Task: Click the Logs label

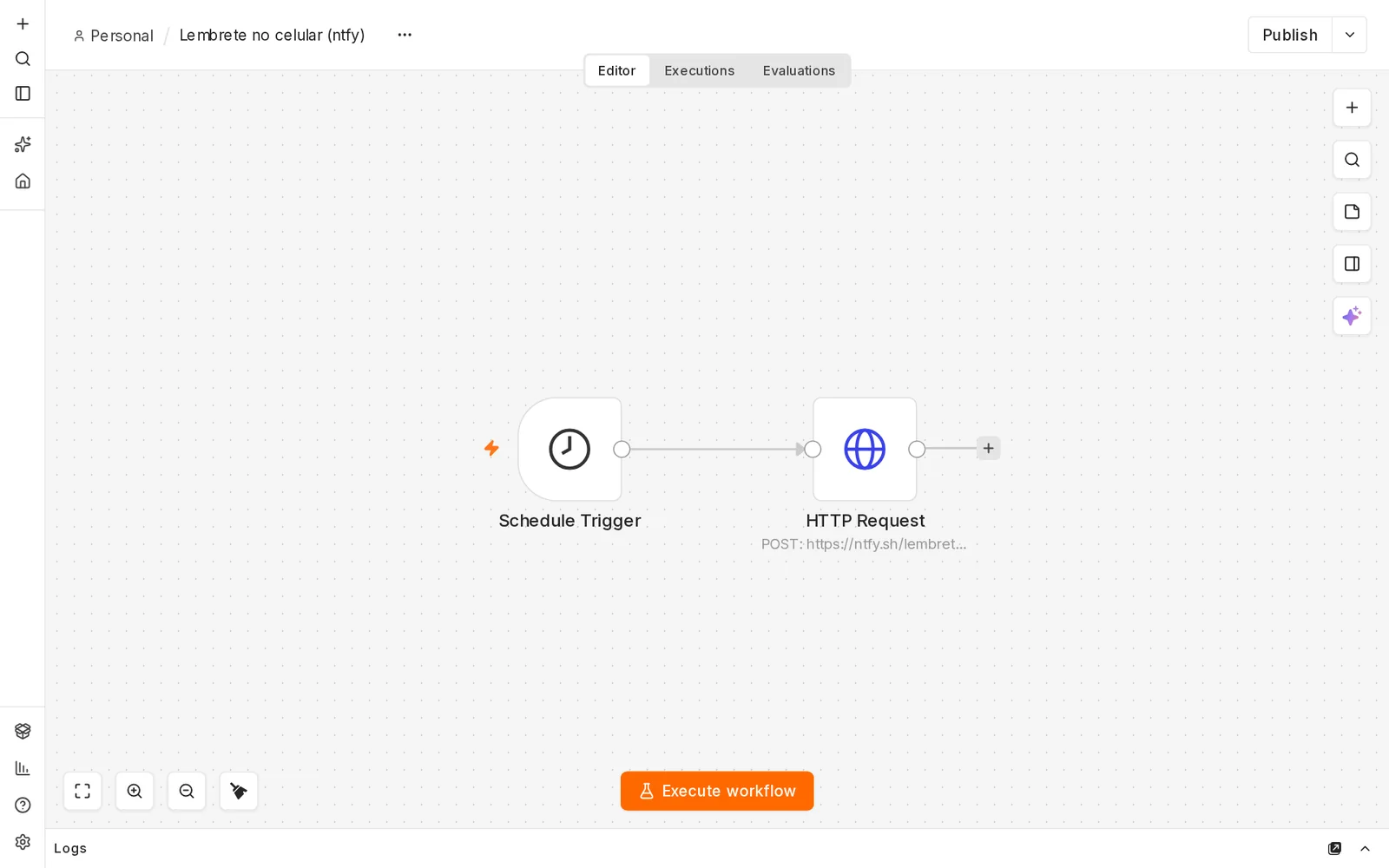Action: (x=70, y=848)
